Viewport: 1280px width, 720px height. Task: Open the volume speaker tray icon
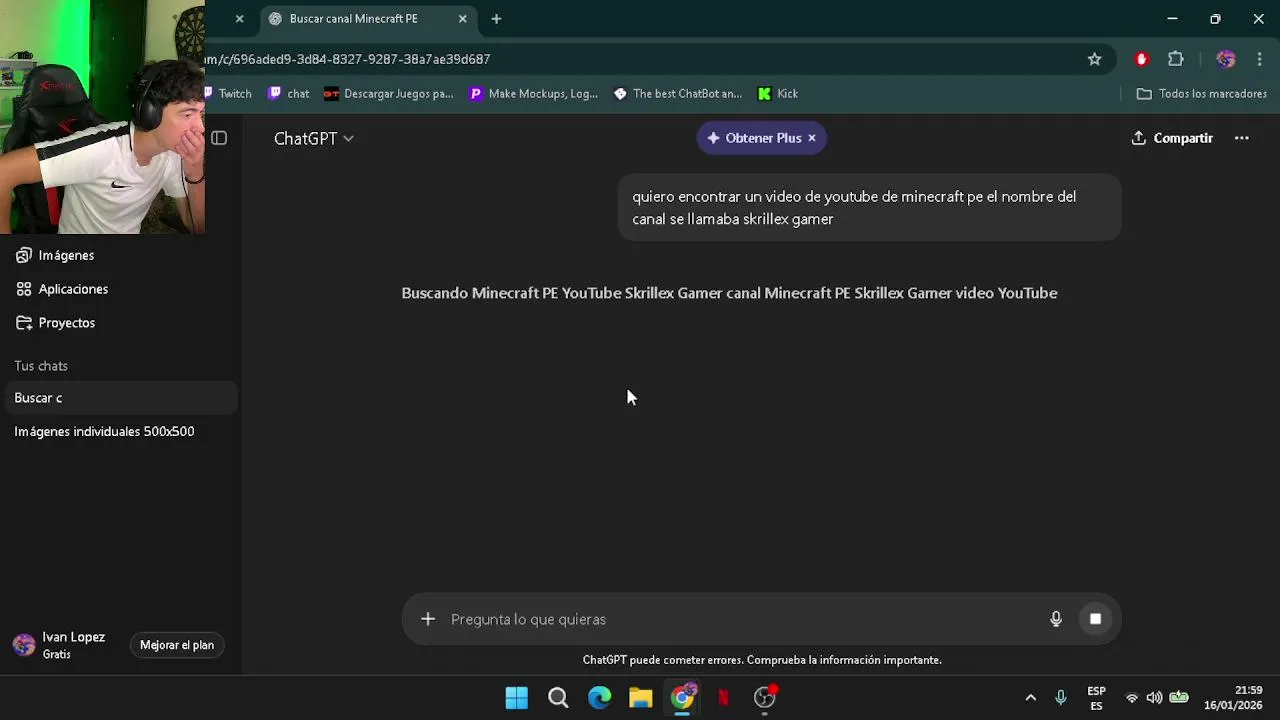1155,698
